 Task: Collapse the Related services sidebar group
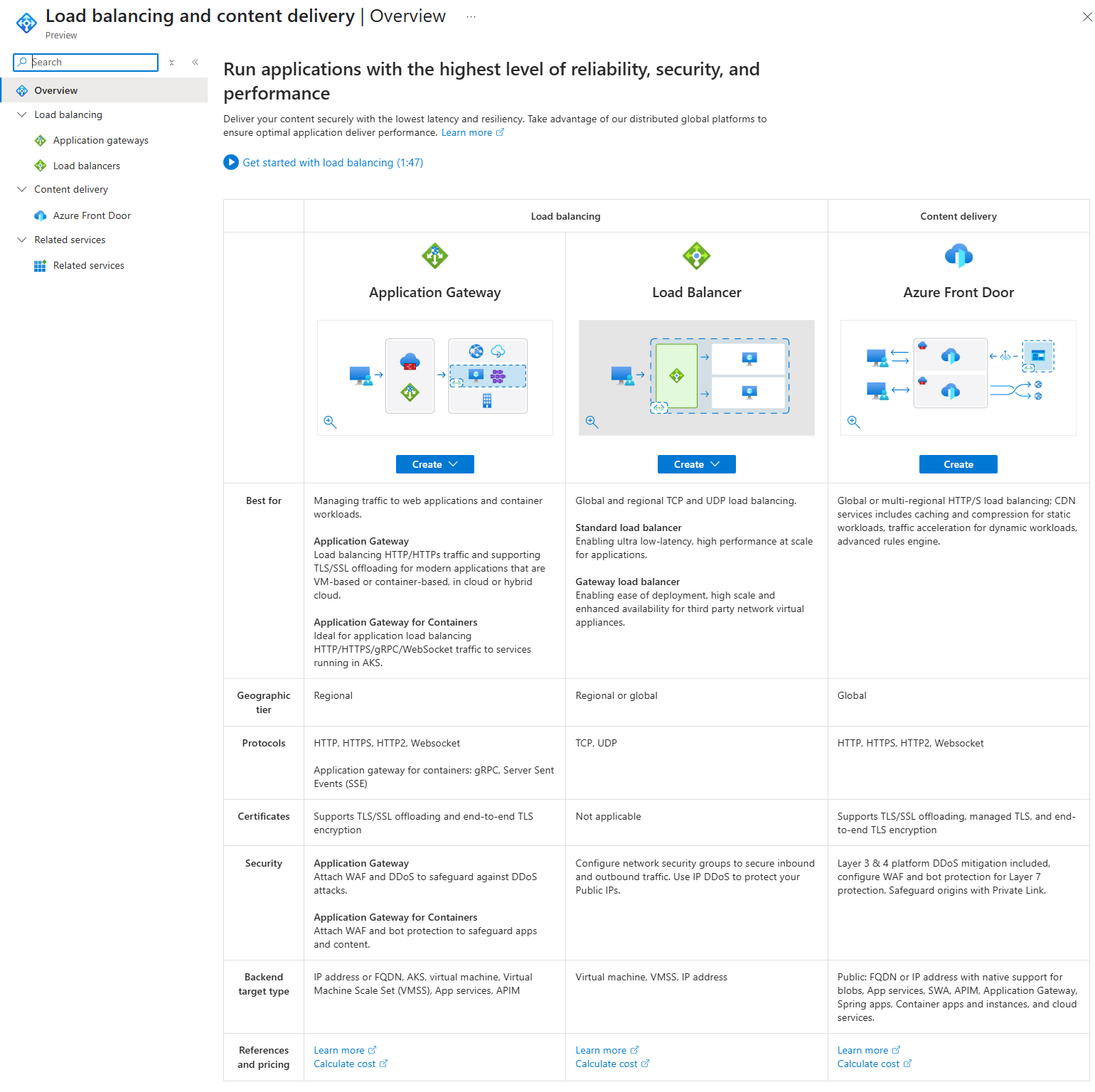pos(21,240)
